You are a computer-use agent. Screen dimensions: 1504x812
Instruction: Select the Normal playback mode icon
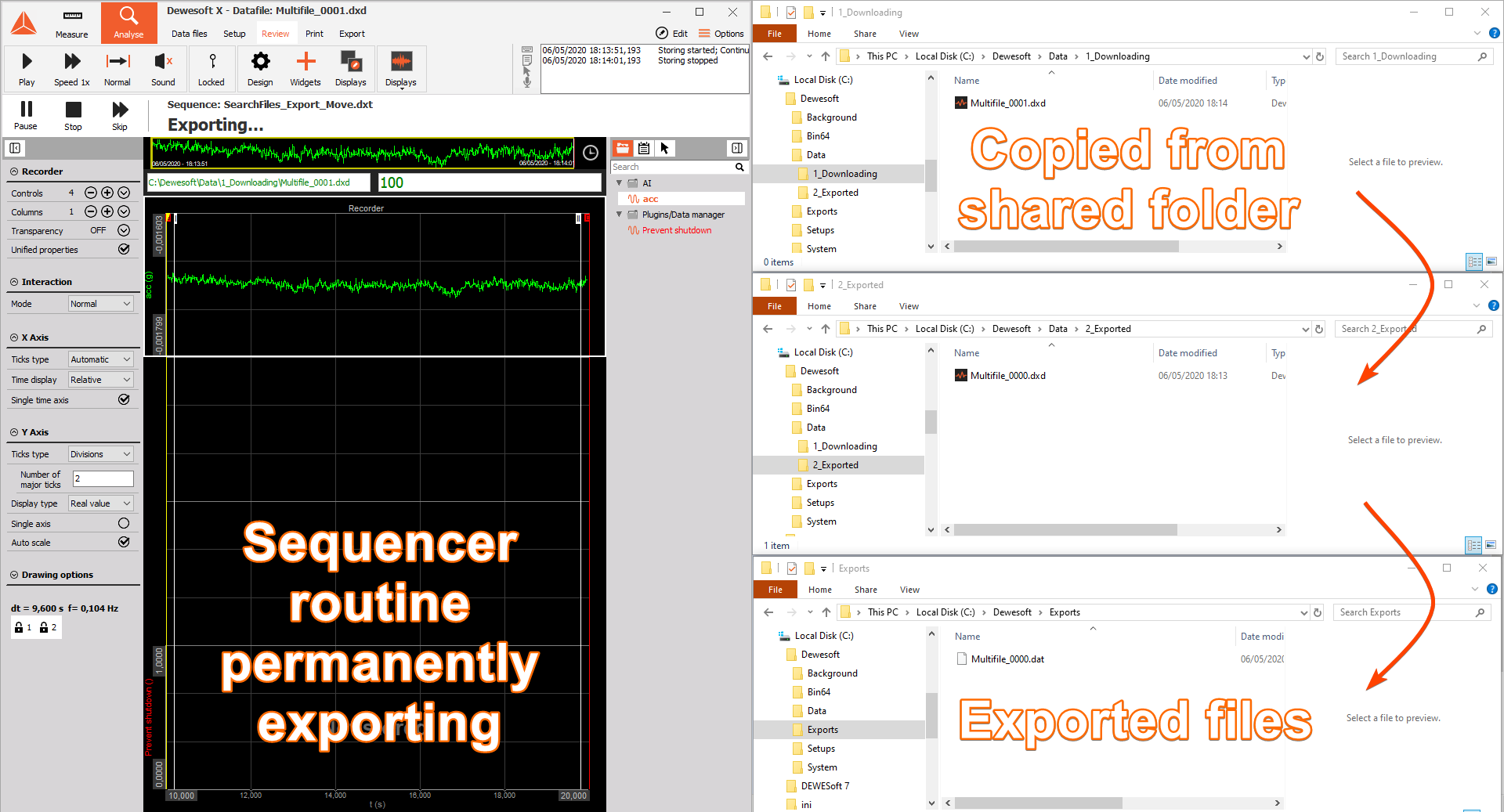point(117,68)
